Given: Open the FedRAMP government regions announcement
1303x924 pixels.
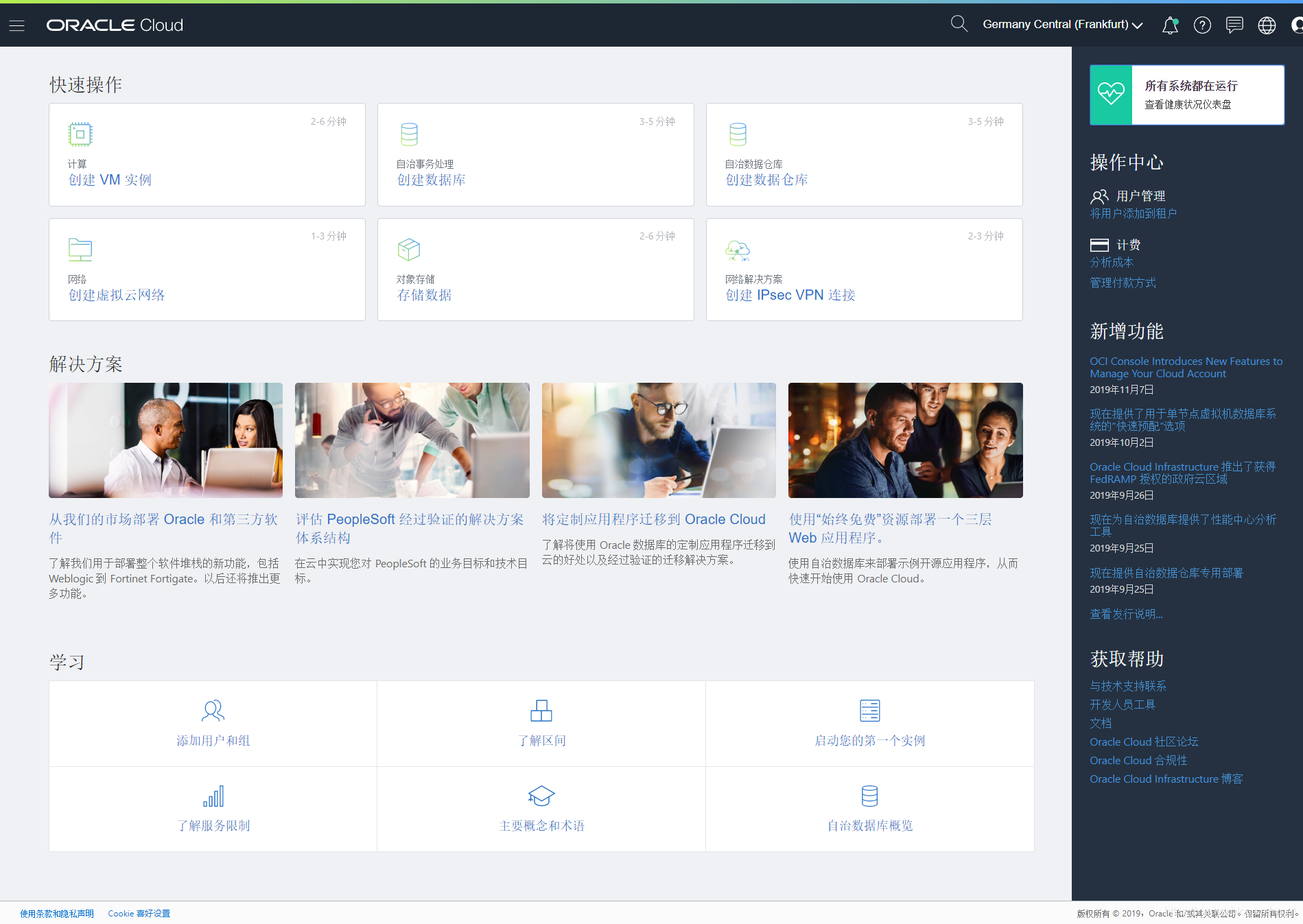Looking at the screenshot, I should pos(1182,473).
